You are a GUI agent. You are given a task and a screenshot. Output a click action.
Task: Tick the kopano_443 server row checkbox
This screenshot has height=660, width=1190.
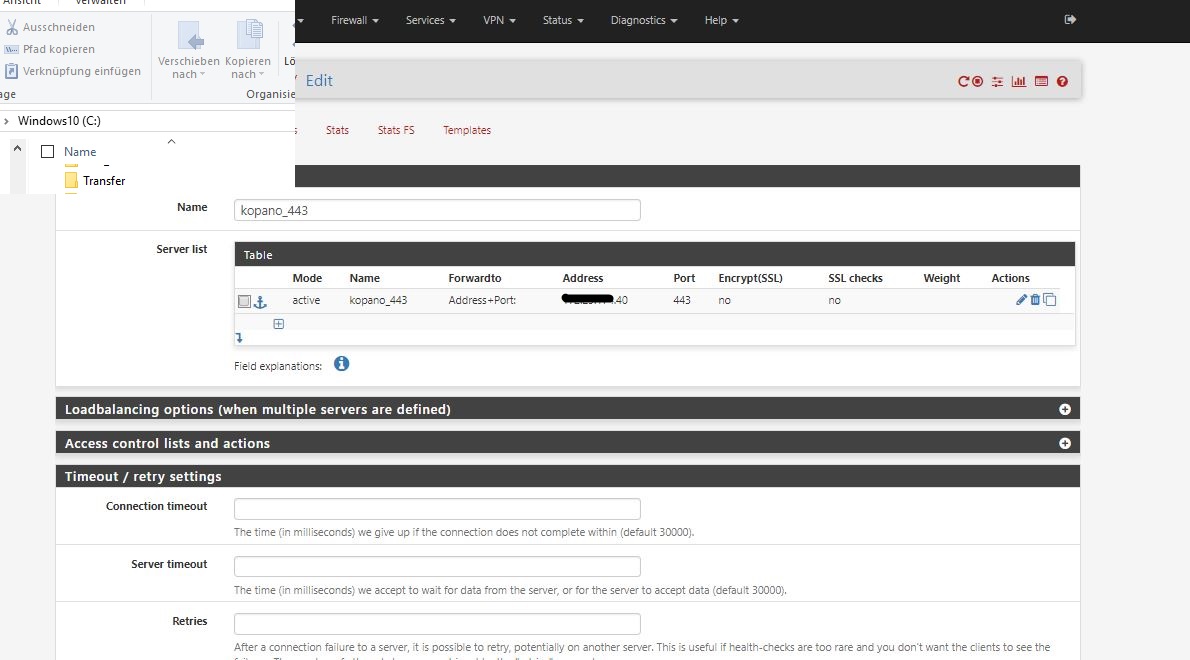pos(244,301)
